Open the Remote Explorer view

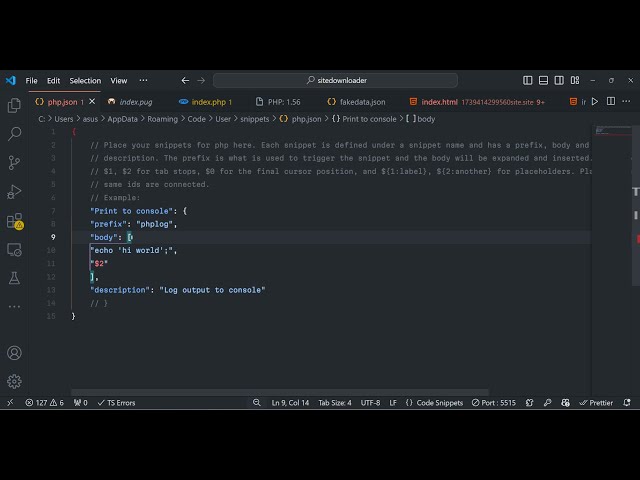tap(14, 249)
